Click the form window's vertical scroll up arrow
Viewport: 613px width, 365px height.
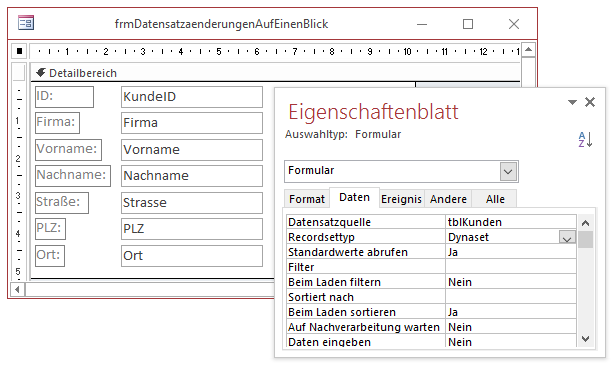[528, 50]
